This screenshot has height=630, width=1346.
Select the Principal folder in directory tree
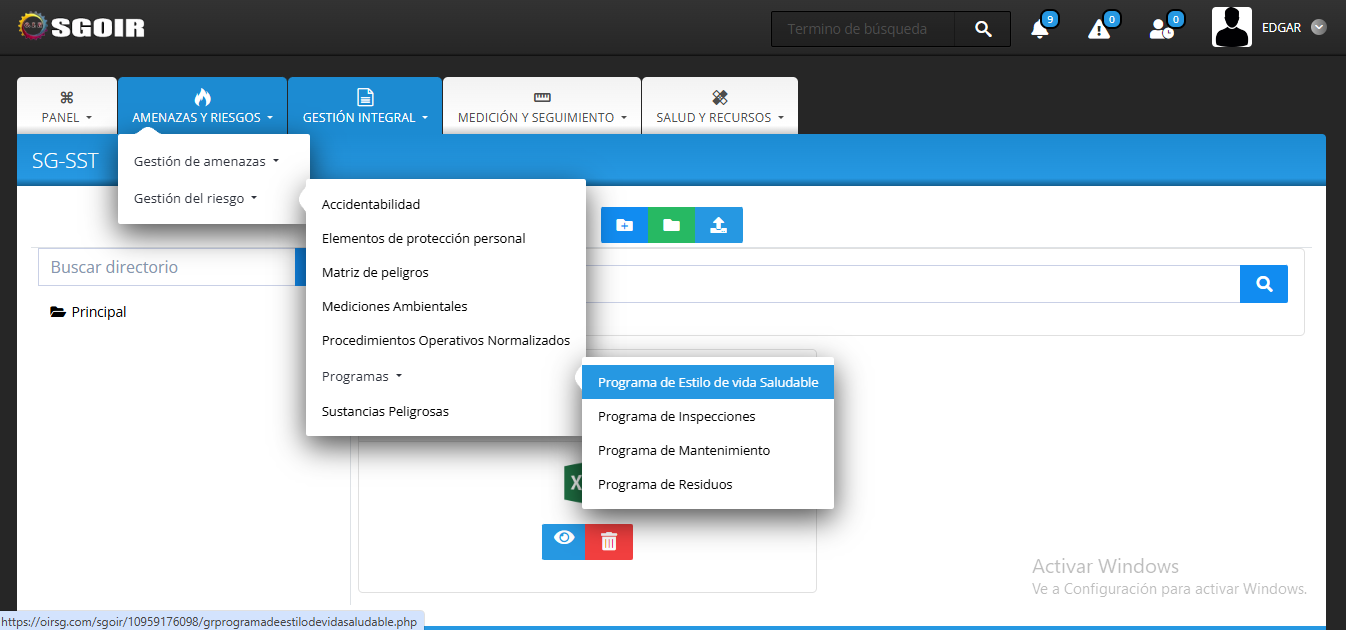98,312
